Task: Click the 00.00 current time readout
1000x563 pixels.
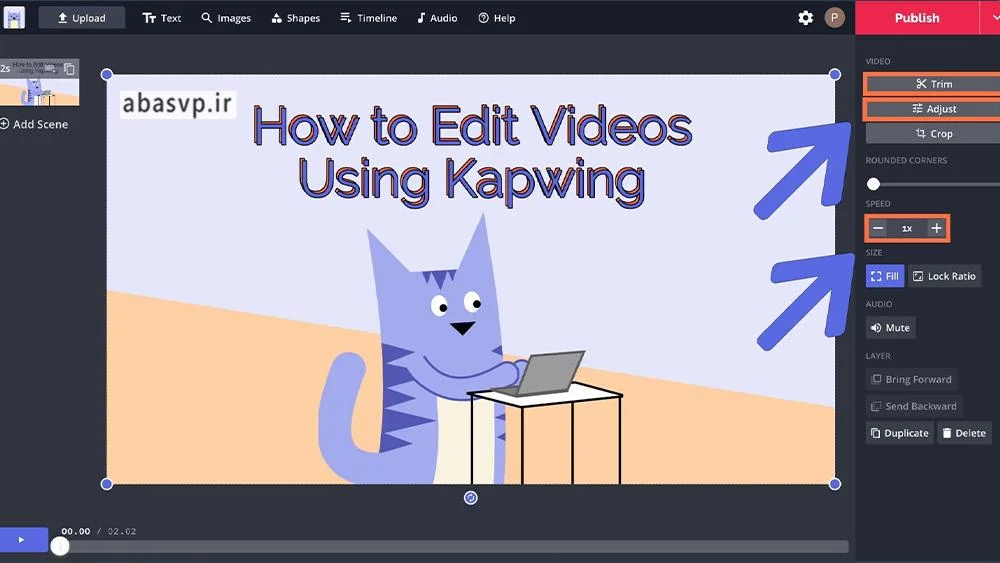Action: click(75, 531)
